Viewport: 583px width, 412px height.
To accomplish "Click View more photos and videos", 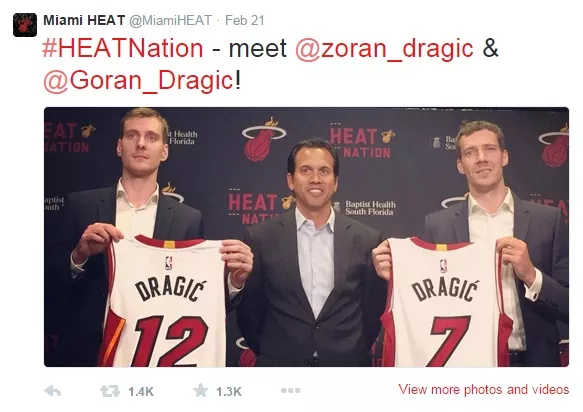I will (483, 389).
